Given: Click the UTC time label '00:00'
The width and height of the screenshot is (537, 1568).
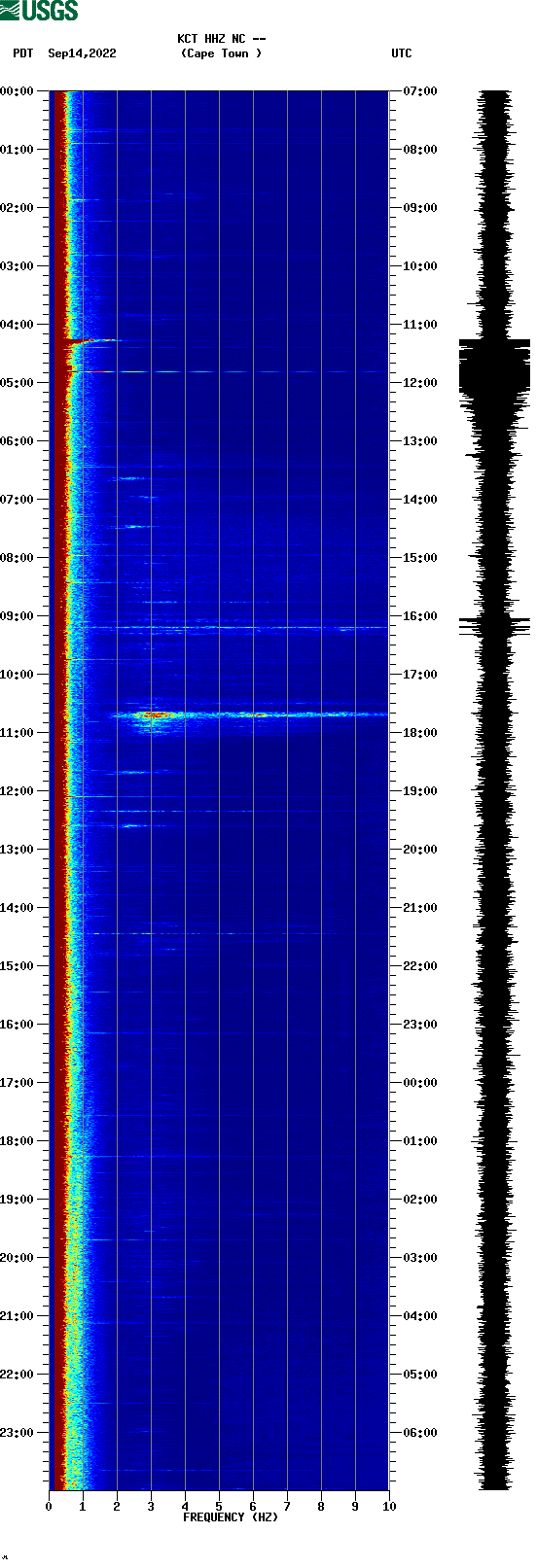Looking at the screenshot, I should (x=420, y=1083).
